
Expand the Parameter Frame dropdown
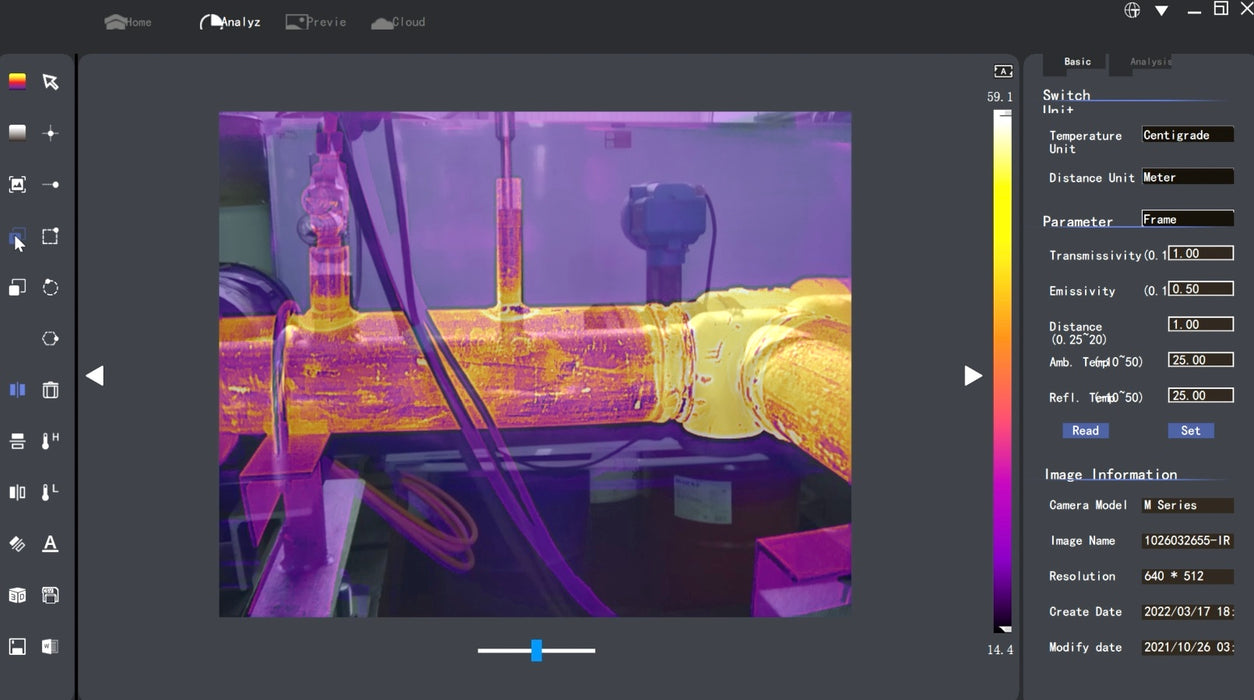click(x=1187, y=219)
